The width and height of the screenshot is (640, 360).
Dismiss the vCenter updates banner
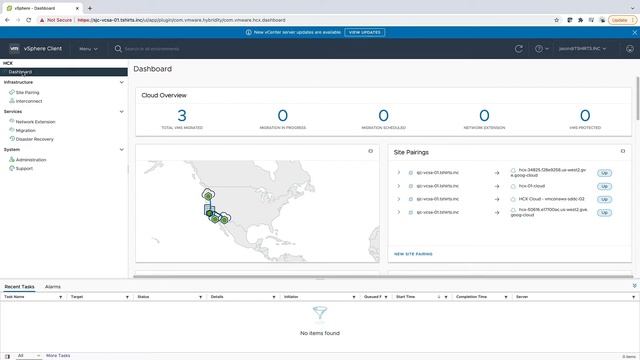635,32
